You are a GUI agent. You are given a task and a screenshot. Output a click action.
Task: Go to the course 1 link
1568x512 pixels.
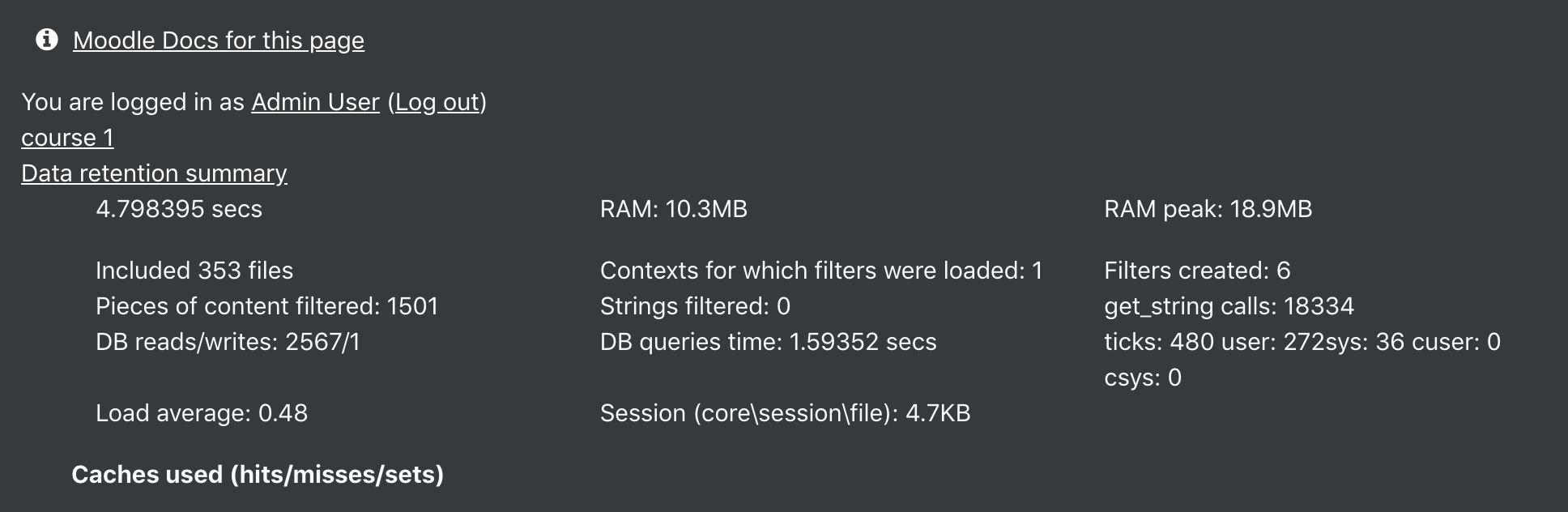pyautogui.click(x=67, y=138)
